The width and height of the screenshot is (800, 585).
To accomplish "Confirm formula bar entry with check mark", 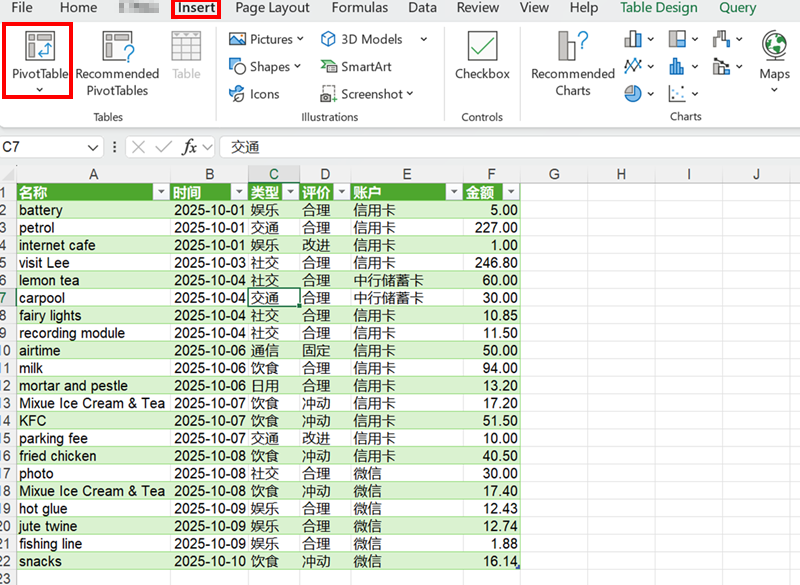I will pos(163,147).
